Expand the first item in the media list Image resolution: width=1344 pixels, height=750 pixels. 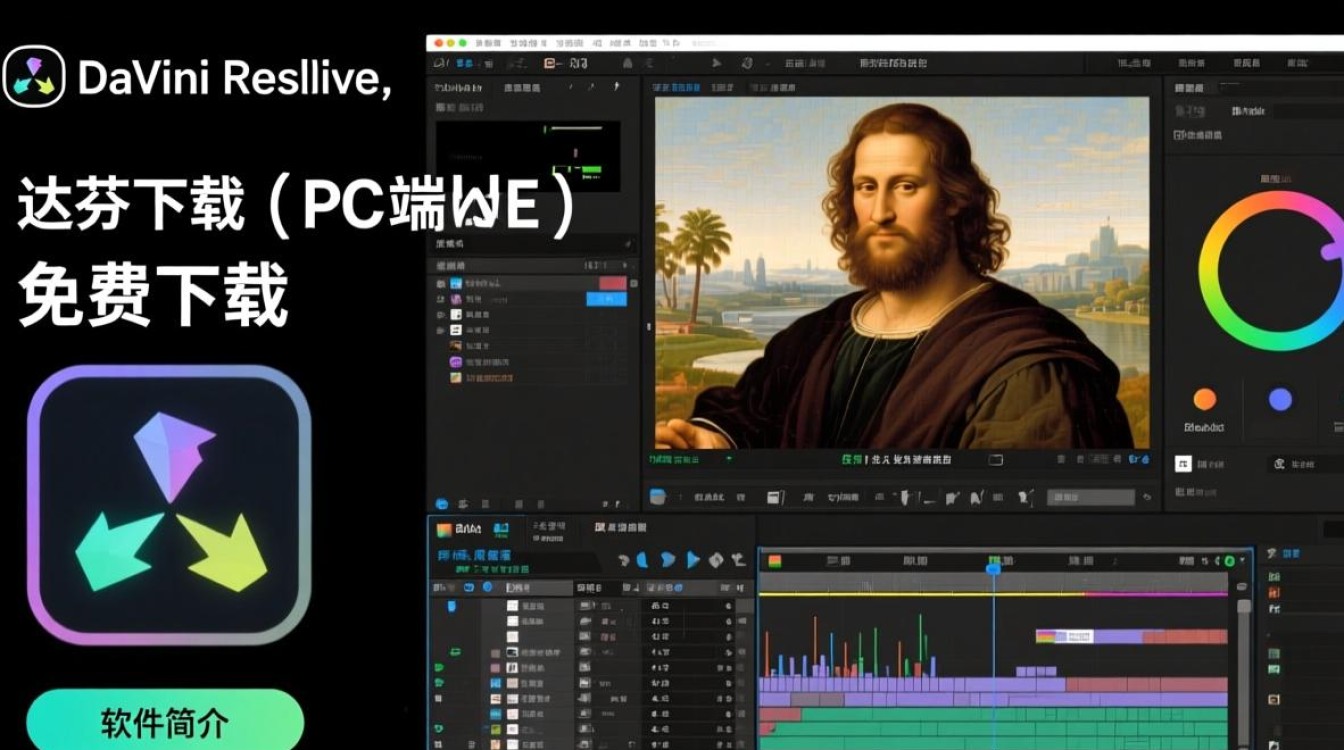click(441, 284)
